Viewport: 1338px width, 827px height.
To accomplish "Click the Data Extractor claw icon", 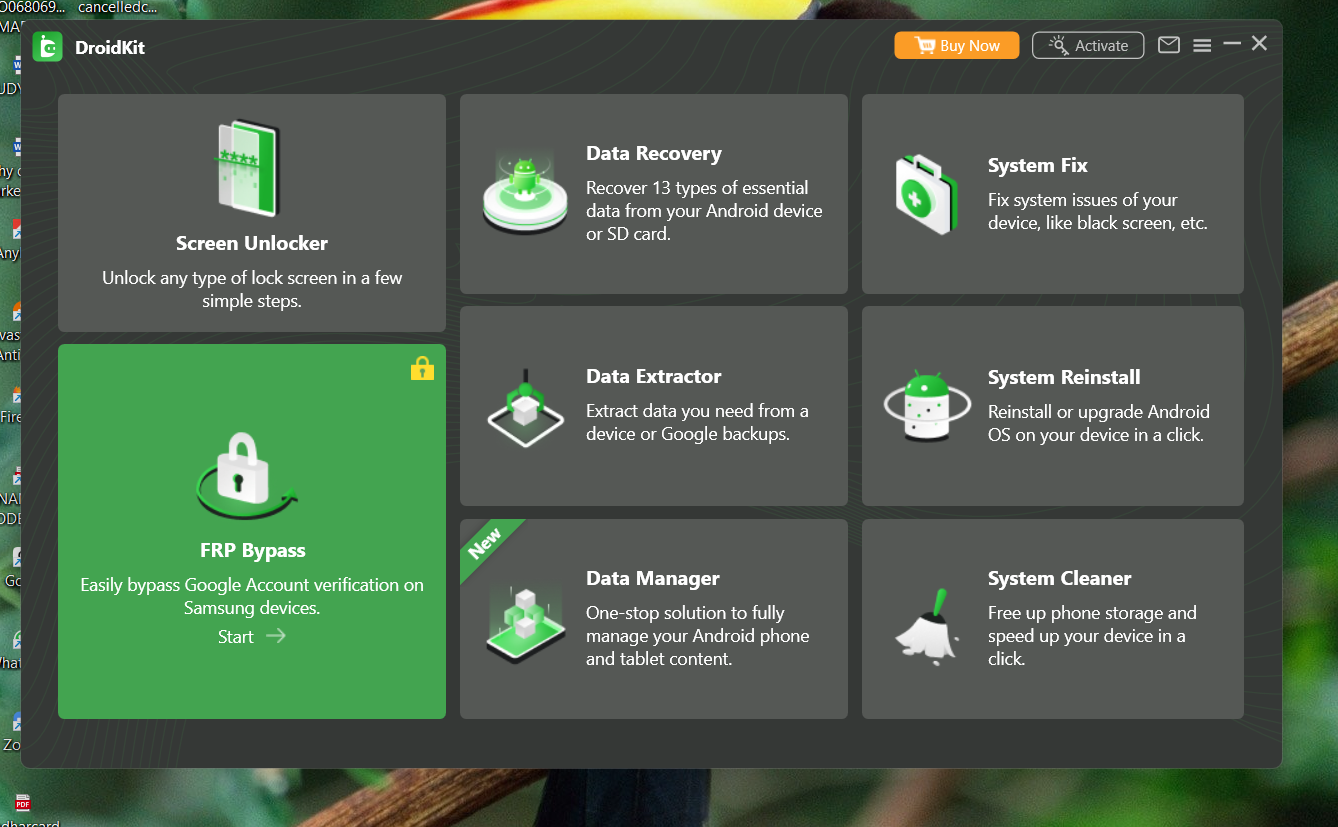I will point(525,409).
